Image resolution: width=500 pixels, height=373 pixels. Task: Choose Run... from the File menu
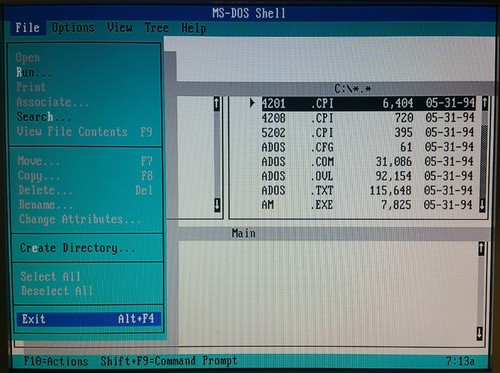click(x=85, y=72)
